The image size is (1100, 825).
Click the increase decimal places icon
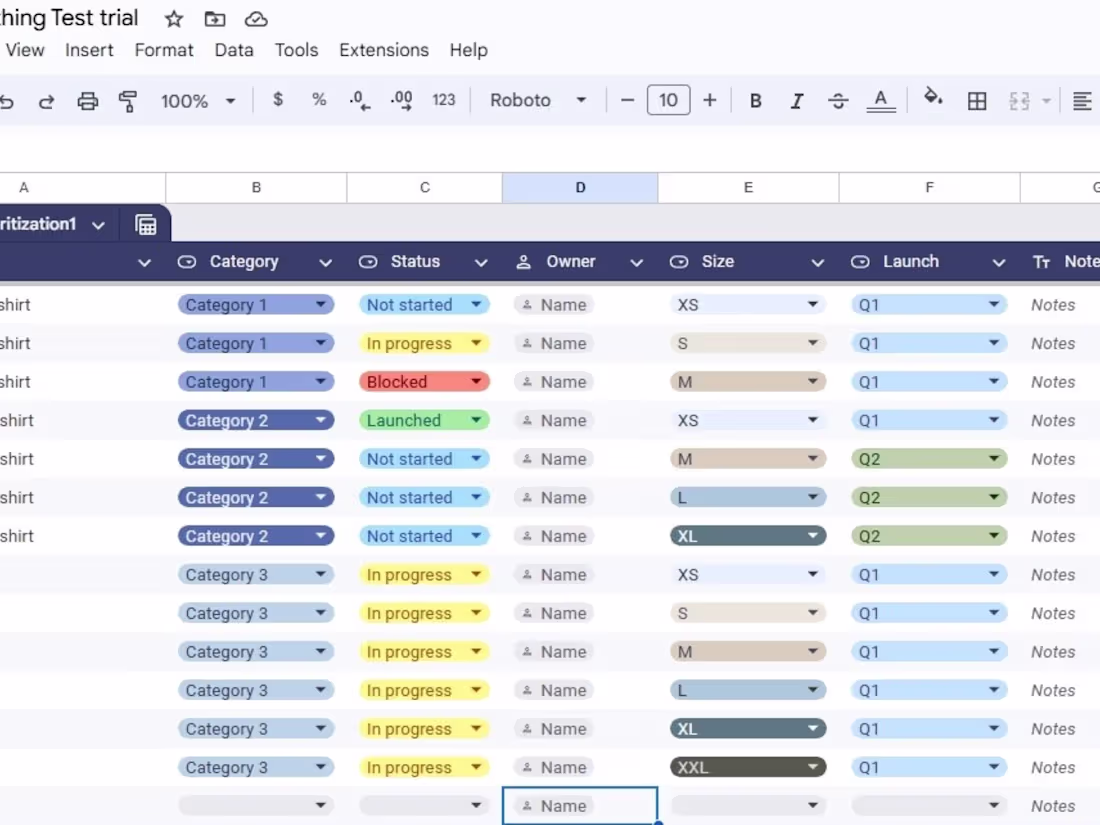click(400, 100)
